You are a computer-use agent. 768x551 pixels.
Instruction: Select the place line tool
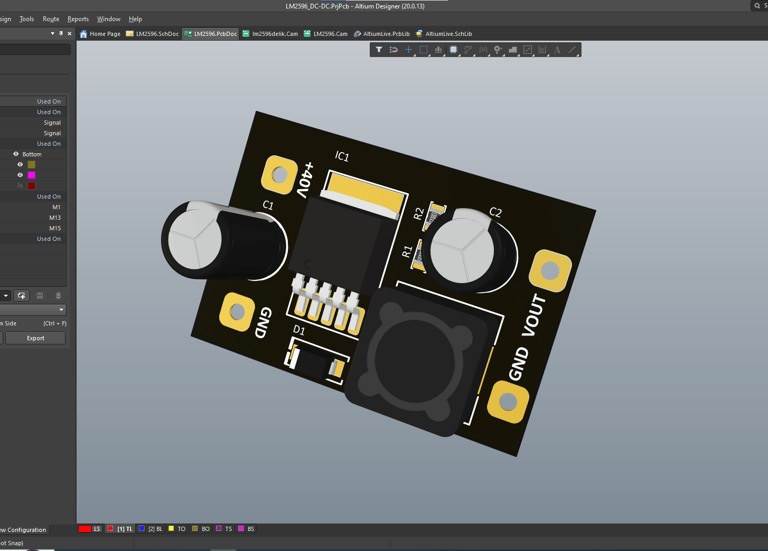pos(573,49)
